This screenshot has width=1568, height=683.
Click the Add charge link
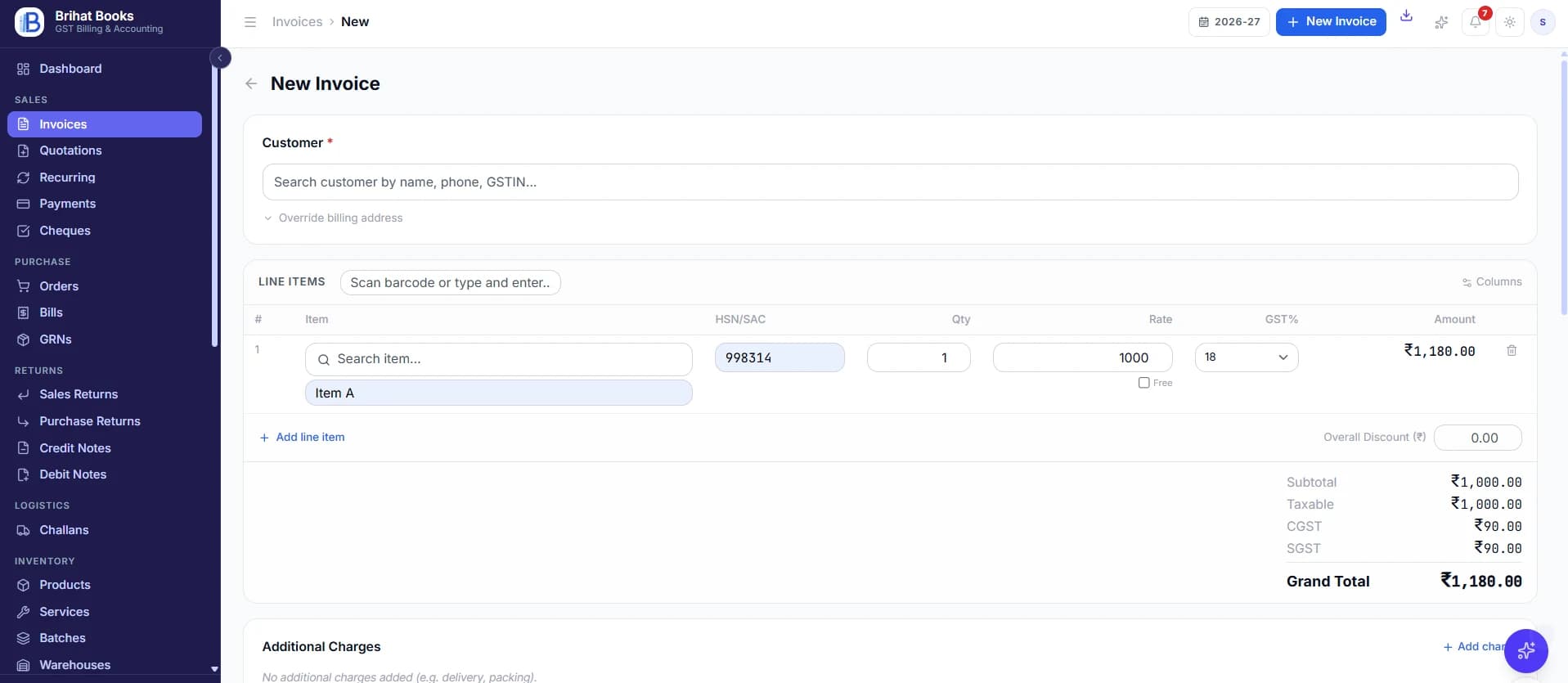[x=1474, y=647]
